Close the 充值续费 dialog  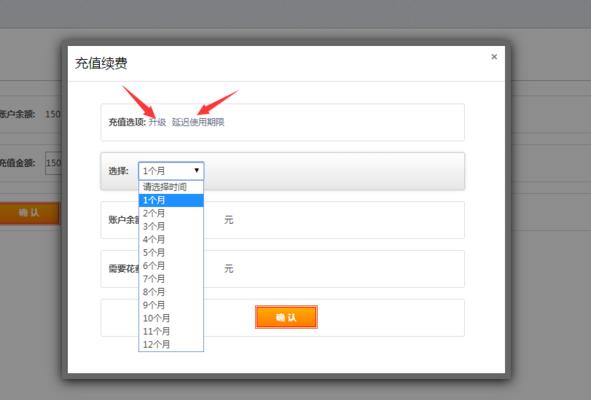tap(494, 57)
